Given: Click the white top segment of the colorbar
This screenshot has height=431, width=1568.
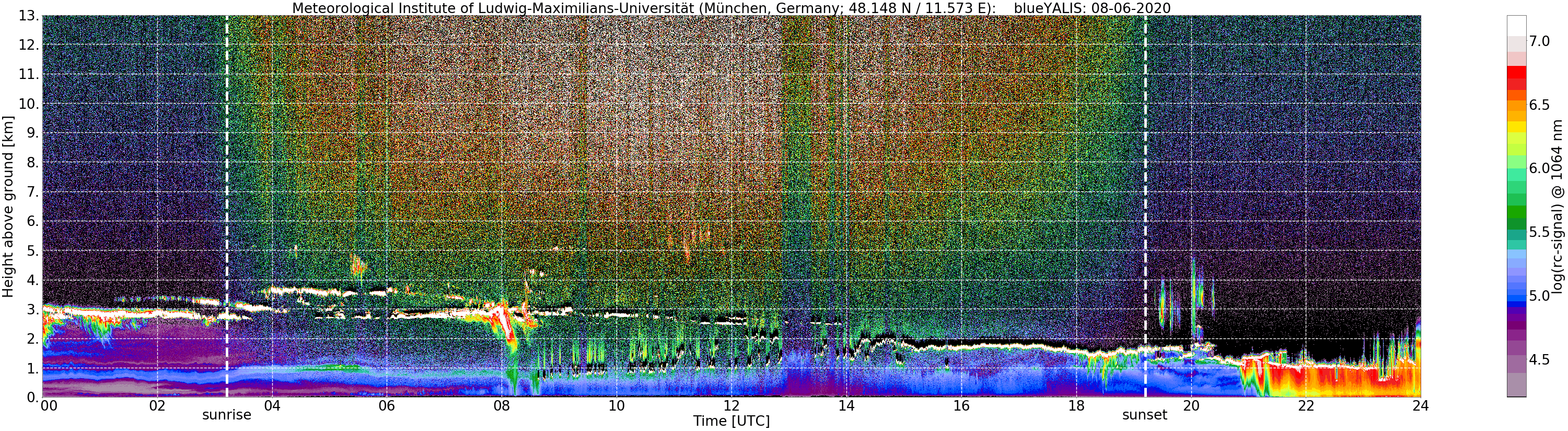Looking at the screenshot, I should click(x=1516, y=26).
